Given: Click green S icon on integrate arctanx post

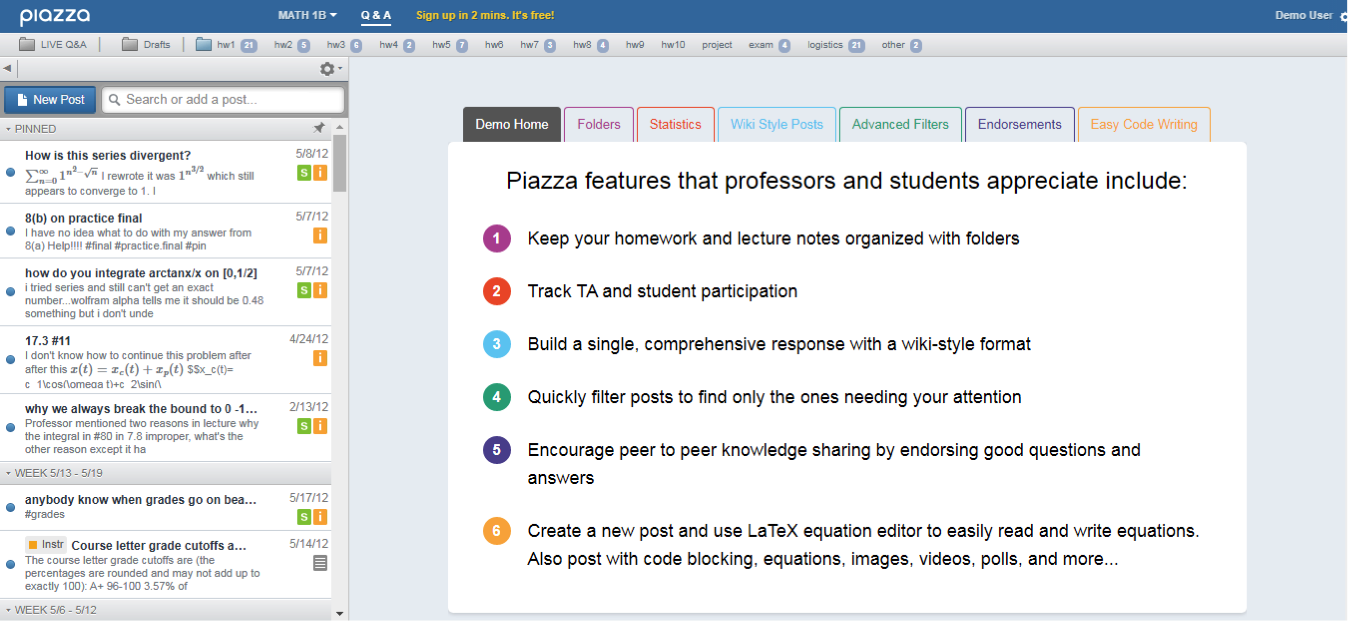Looking at the screenshot, I should [304, 290].
